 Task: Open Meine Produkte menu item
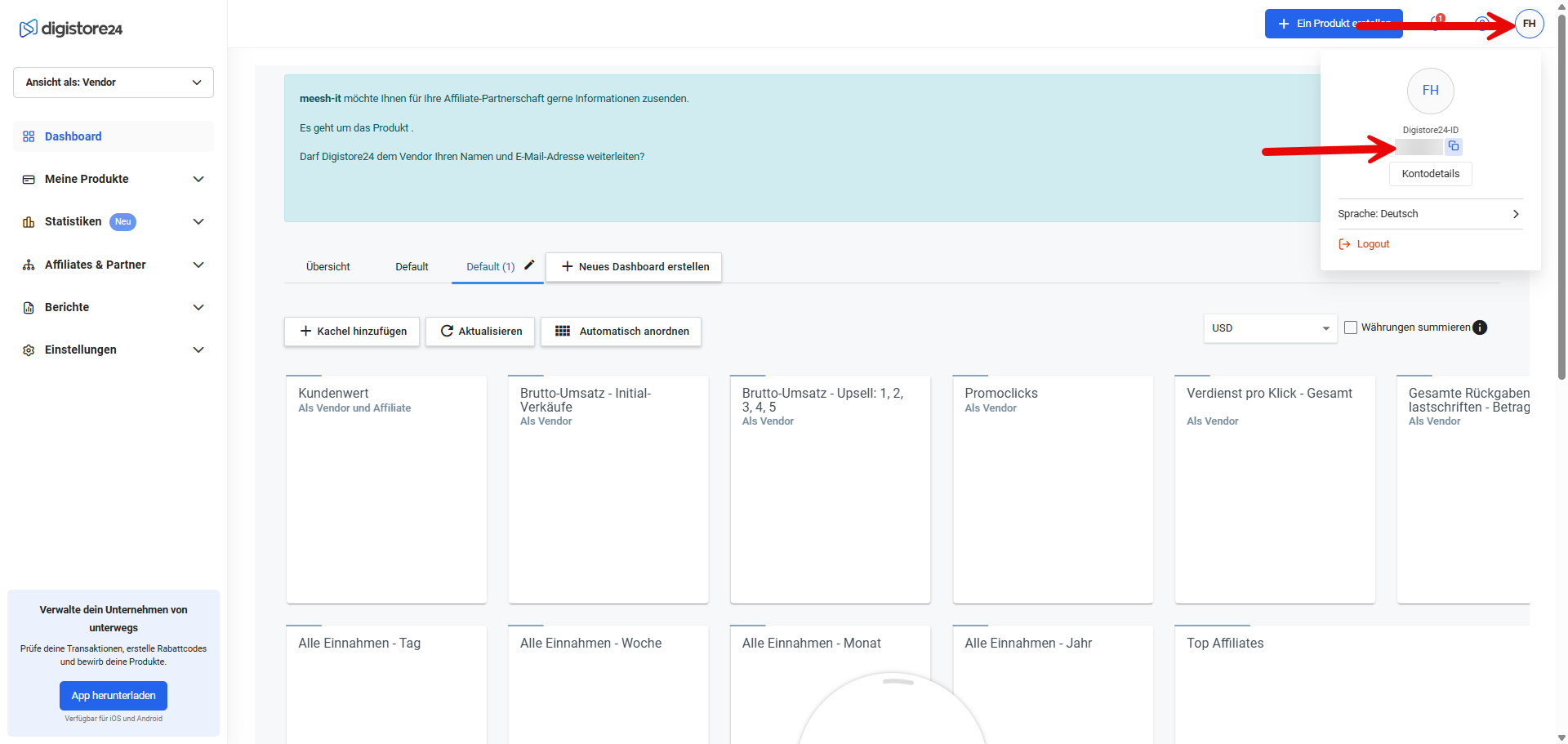114,179
